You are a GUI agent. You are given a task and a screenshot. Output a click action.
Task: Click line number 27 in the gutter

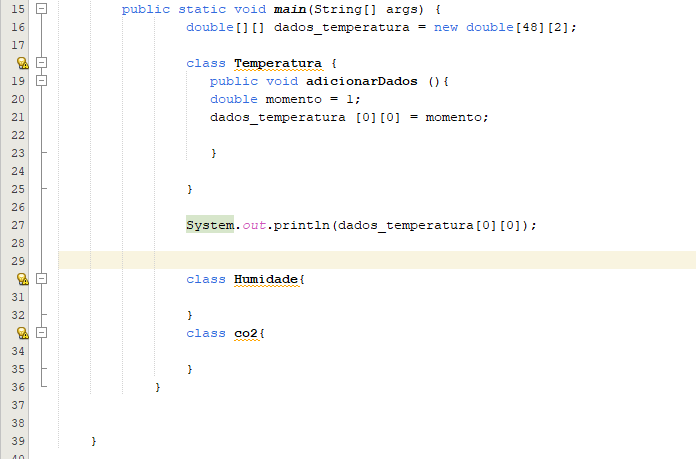point(18,225)
